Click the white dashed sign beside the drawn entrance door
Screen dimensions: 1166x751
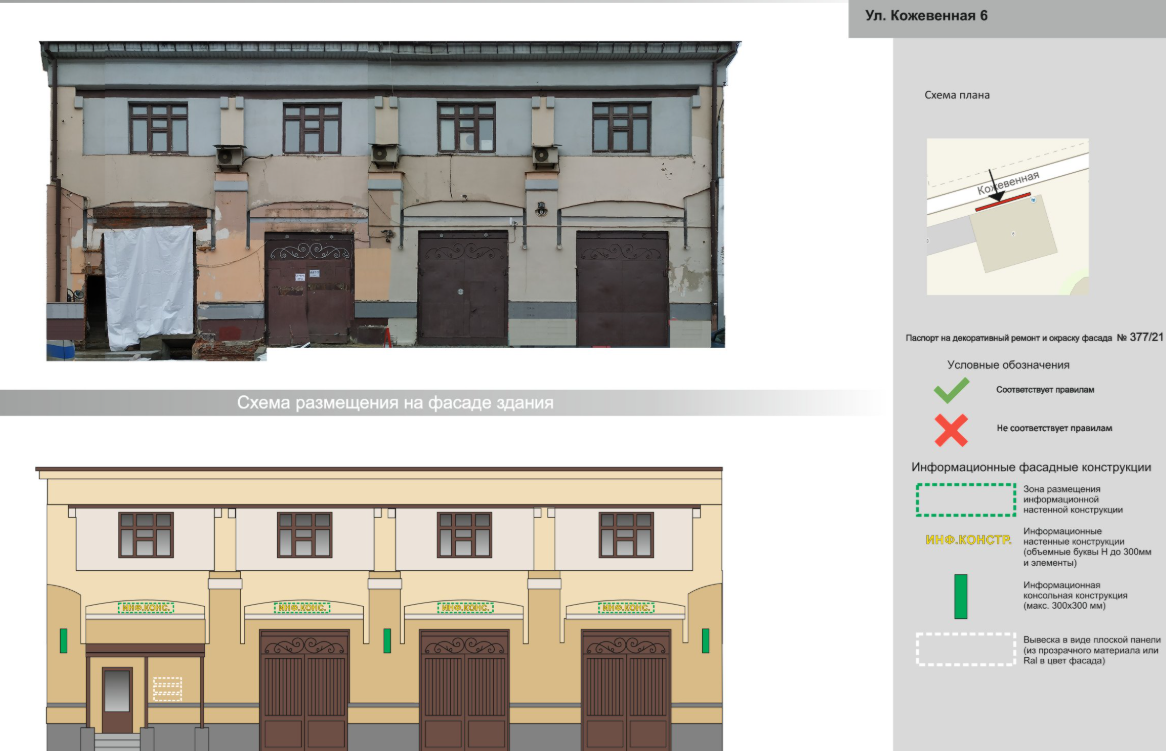167,688
